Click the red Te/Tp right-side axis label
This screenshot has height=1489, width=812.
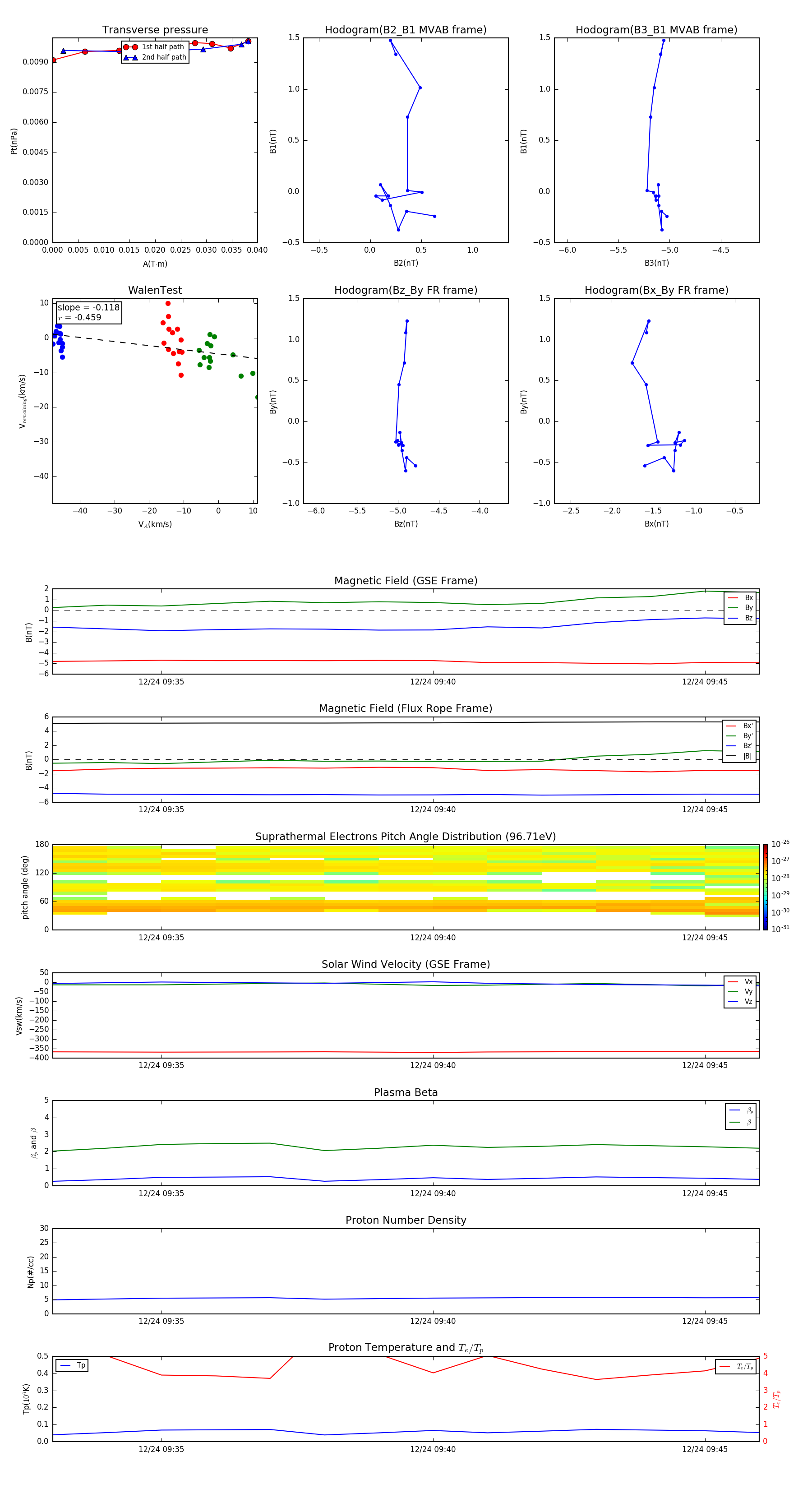point(777,1399)
